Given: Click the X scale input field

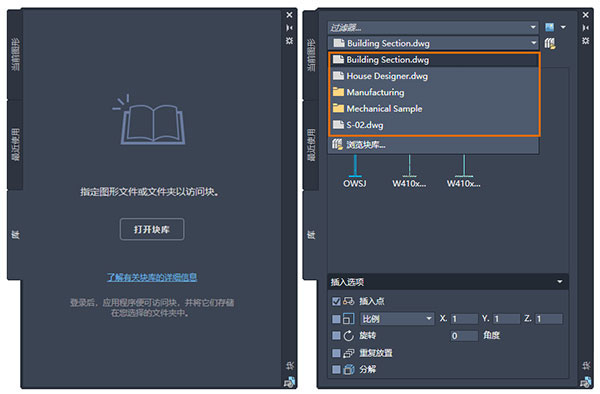Looking at the screenshot, I should (x=464, y=319).
